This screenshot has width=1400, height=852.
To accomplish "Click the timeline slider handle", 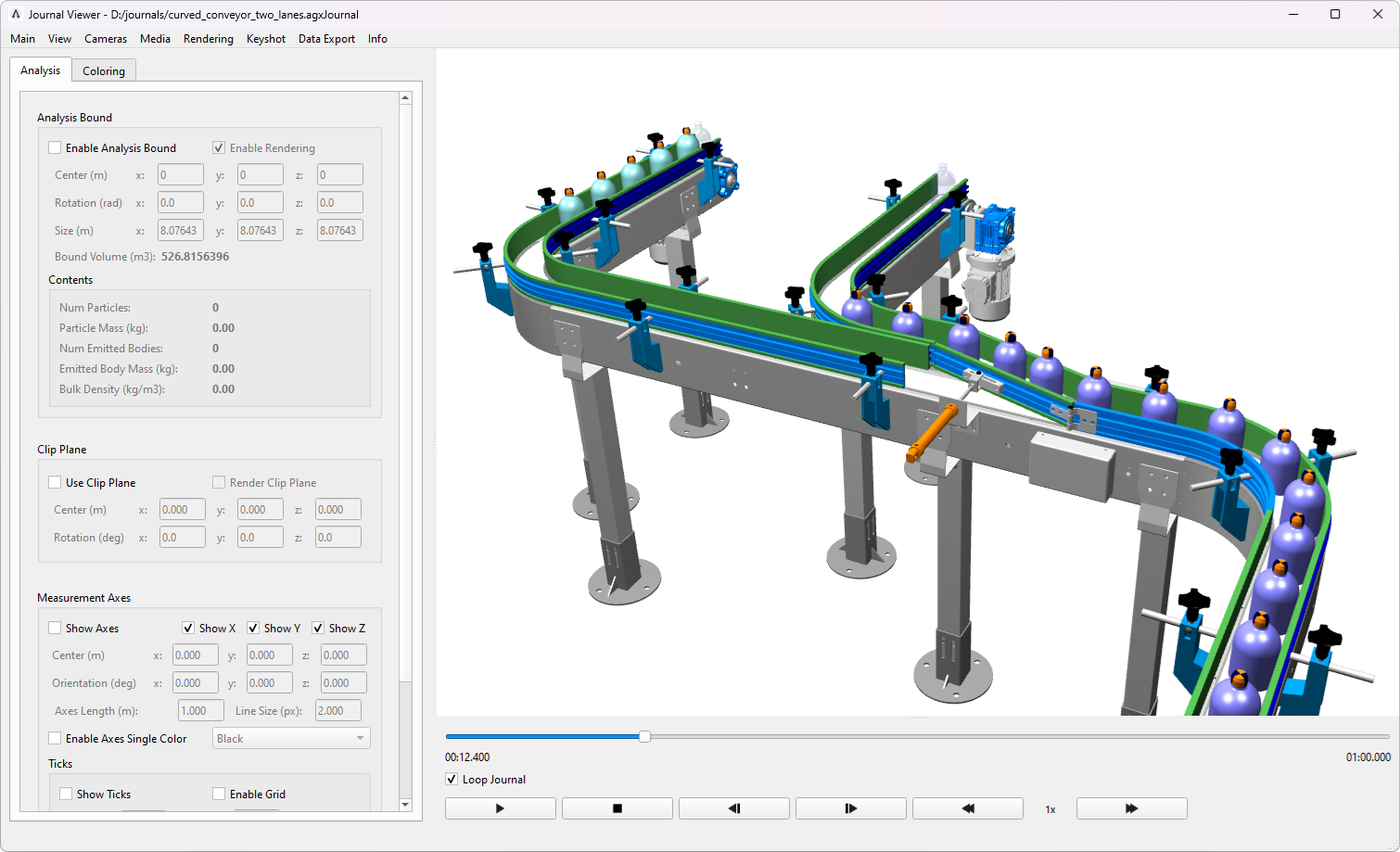I will [x=644, y=736].
